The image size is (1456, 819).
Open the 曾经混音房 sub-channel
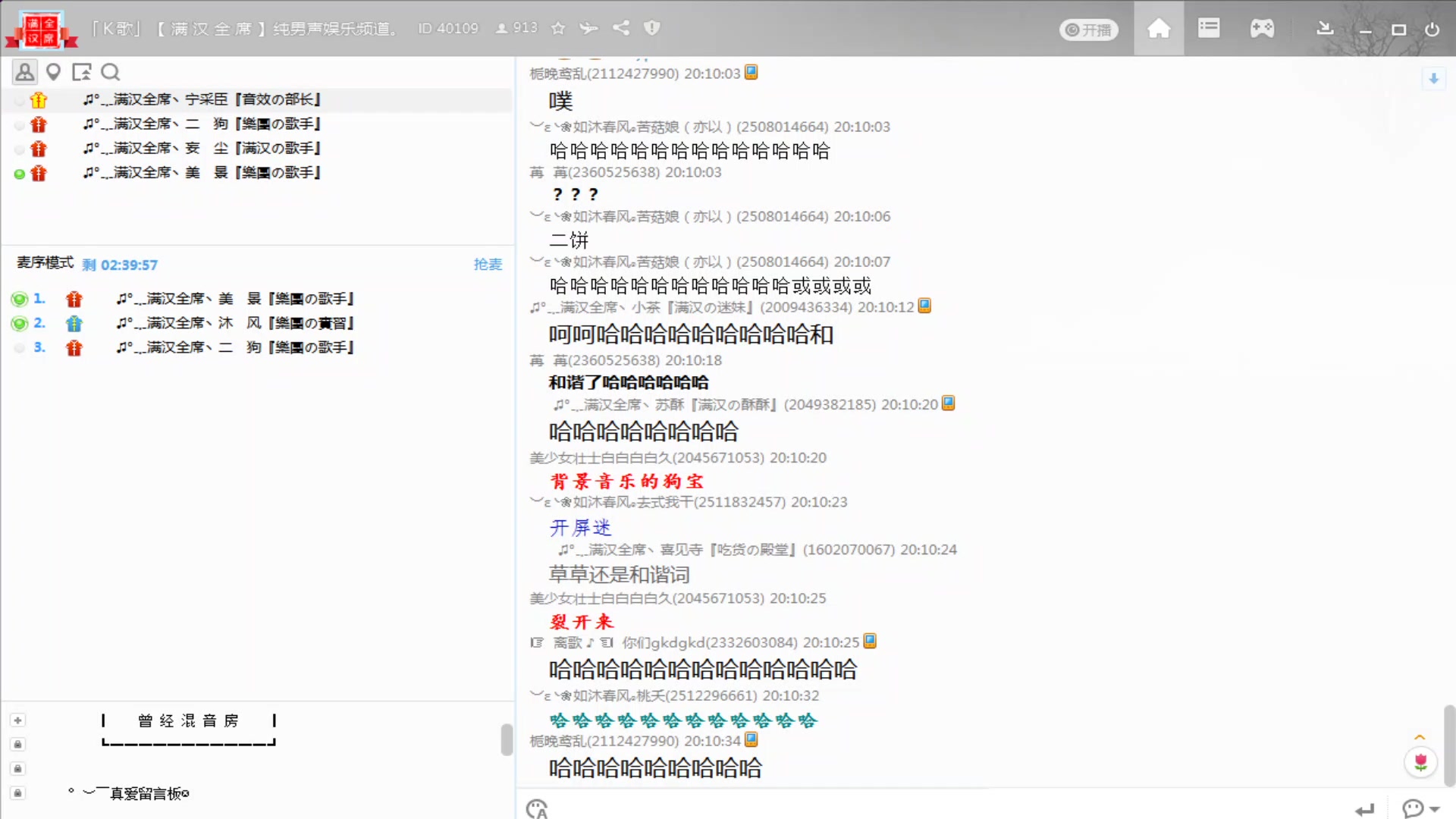188,720
